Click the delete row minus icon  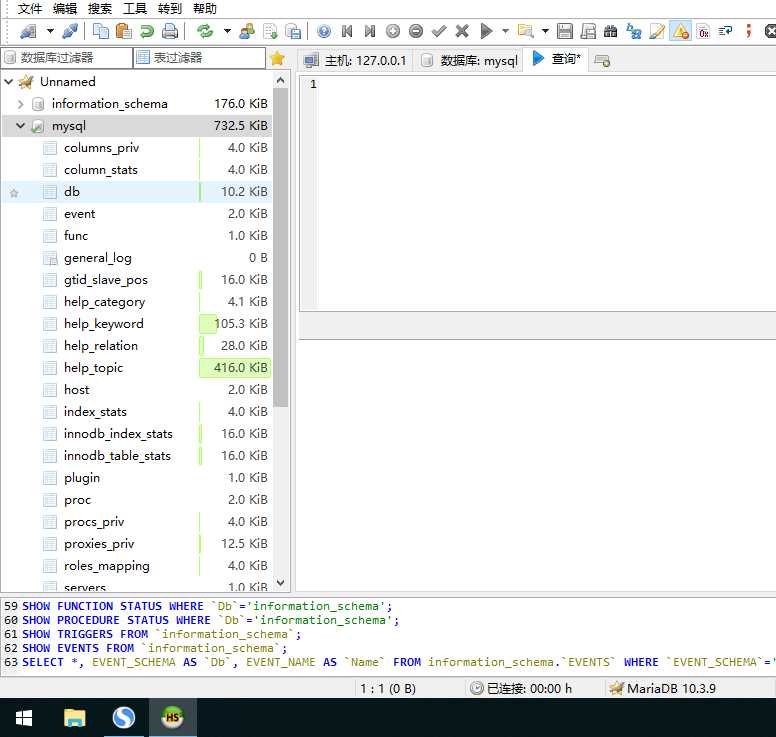point(416,32)
